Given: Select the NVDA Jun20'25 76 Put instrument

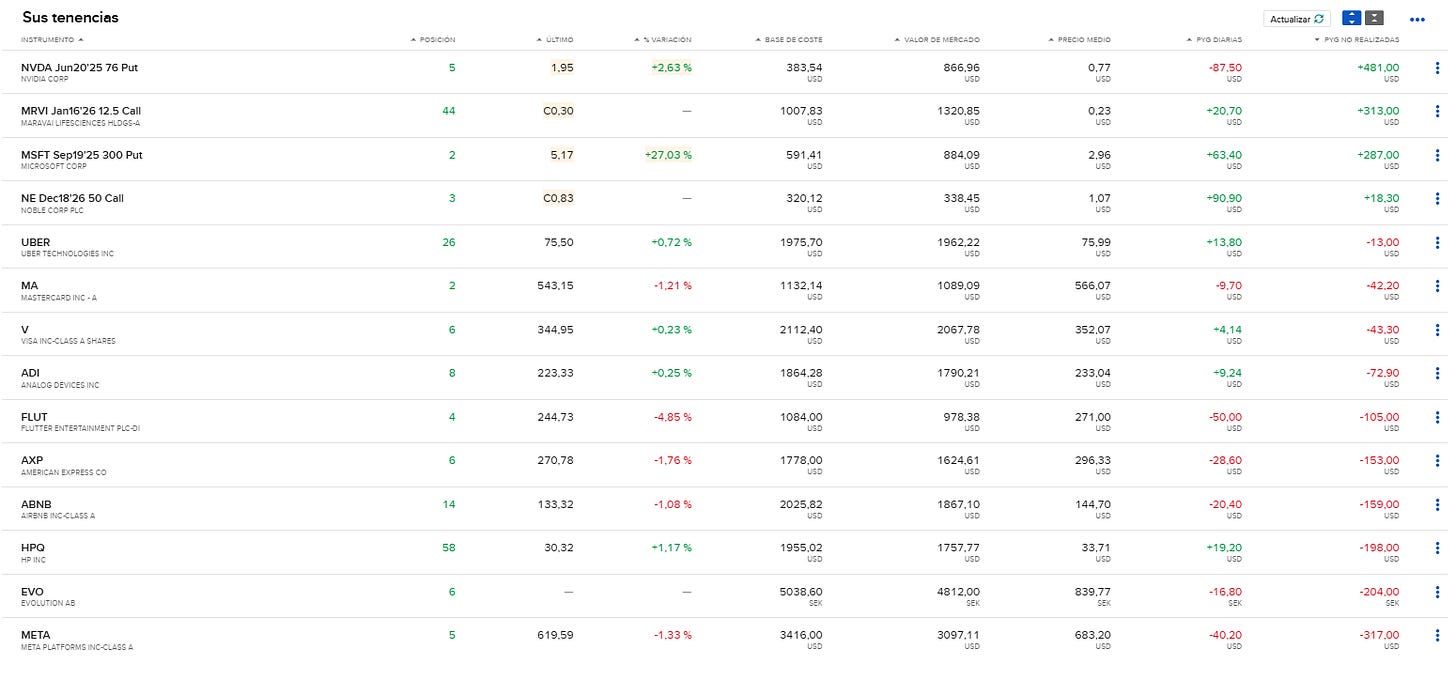Looking at the screenshot, I should (x=79, y=67).
